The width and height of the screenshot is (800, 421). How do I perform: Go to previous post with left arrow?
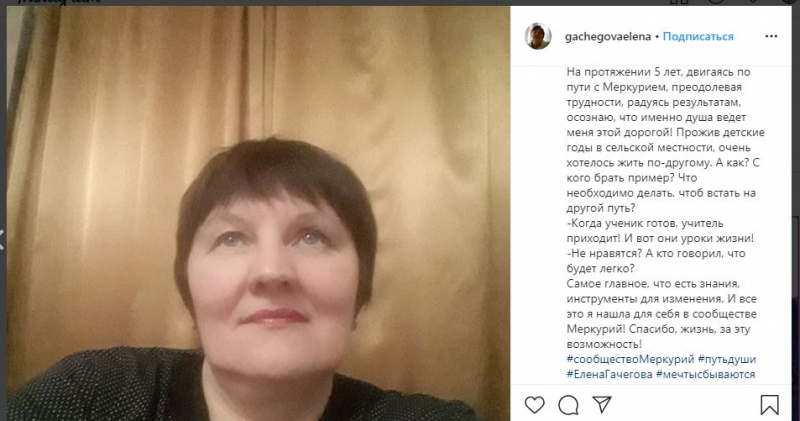tap(2, 239)
